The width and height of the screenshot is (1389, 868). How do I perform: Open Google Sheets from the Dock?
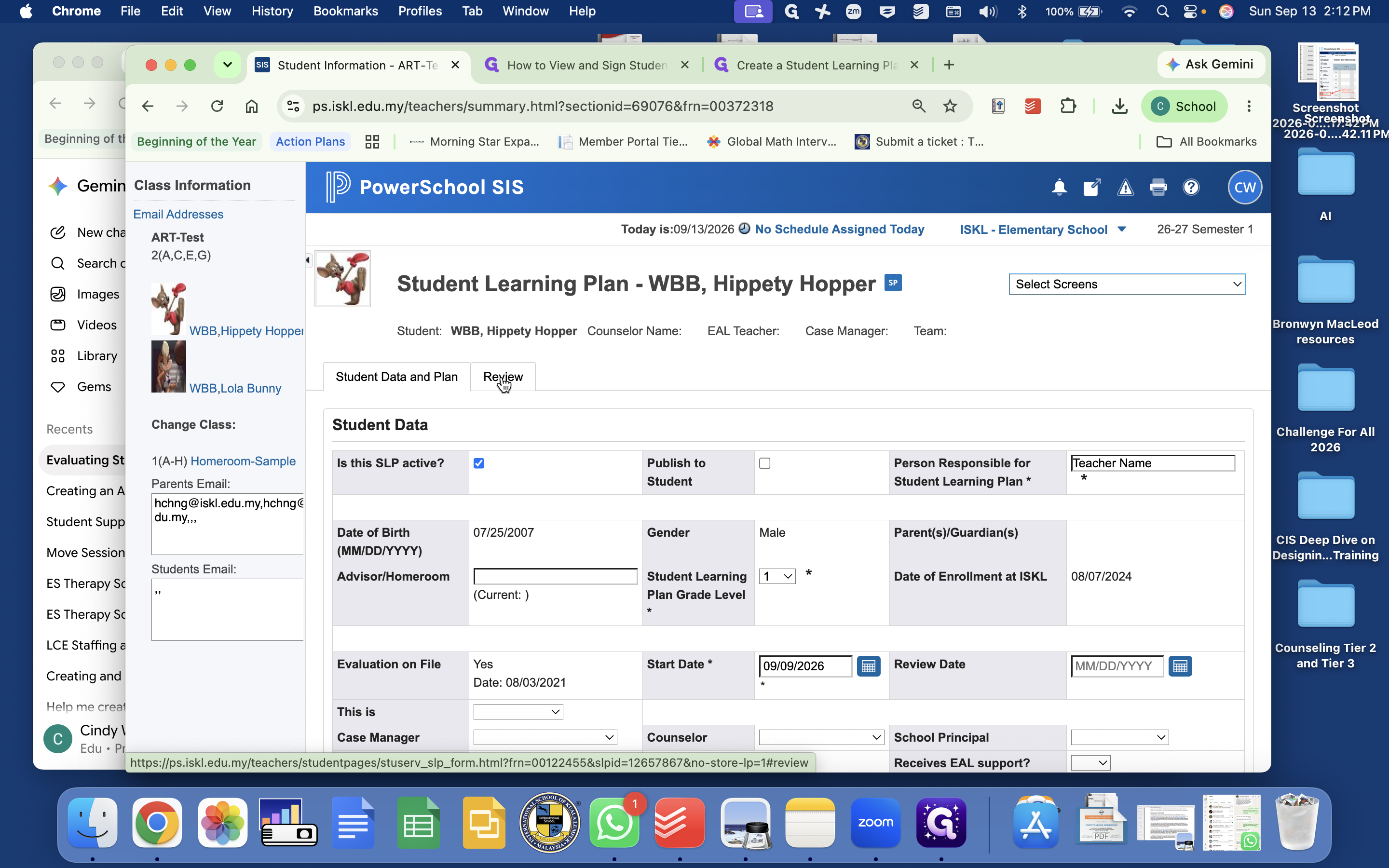pos(419,822)
